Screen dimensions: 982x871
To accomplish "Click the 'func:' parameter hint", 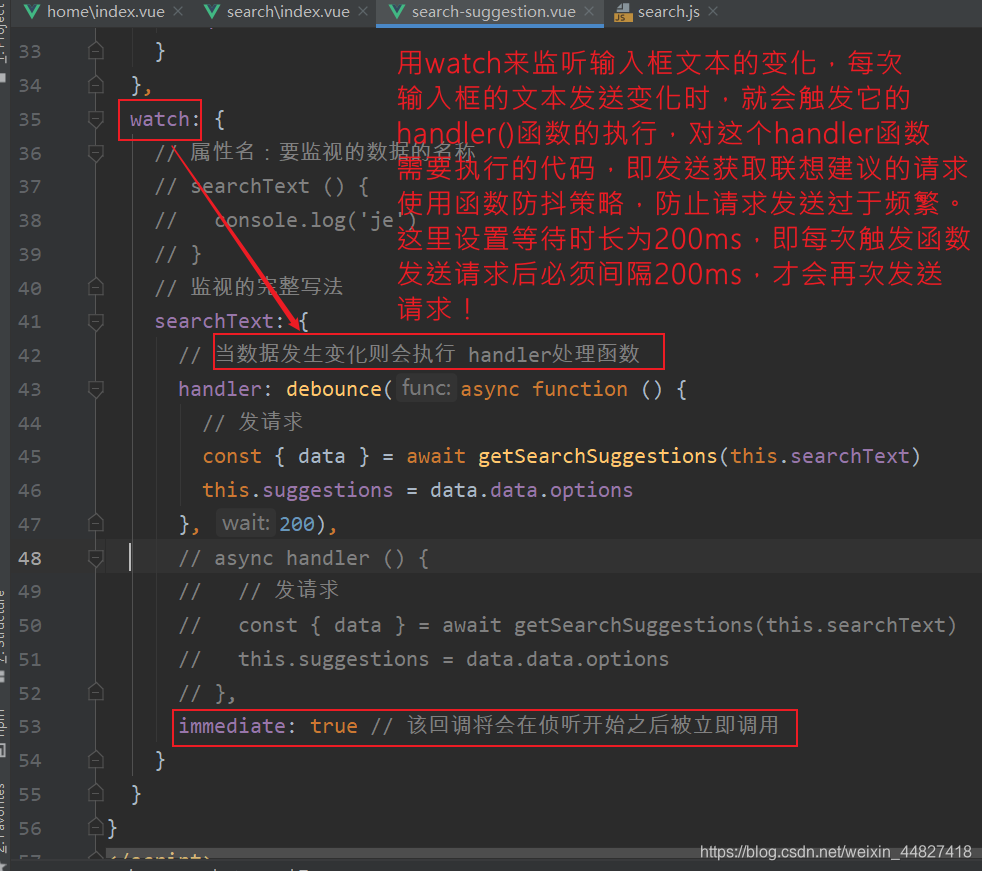I will coord(426,388).
